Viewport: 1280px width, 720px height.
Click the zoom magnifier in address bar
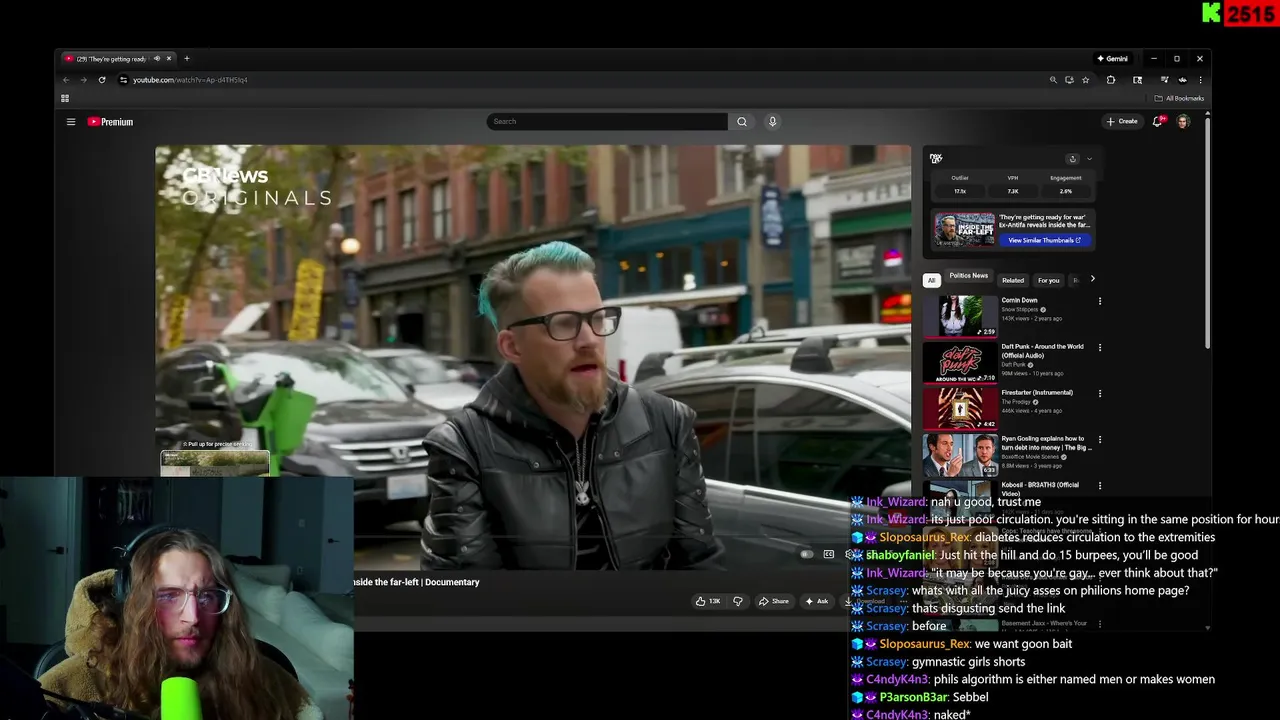coord(1052,80)
